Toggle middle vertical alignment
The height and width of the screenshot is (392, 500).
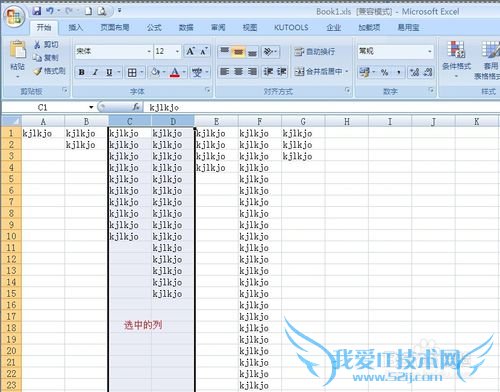point(238,51)
